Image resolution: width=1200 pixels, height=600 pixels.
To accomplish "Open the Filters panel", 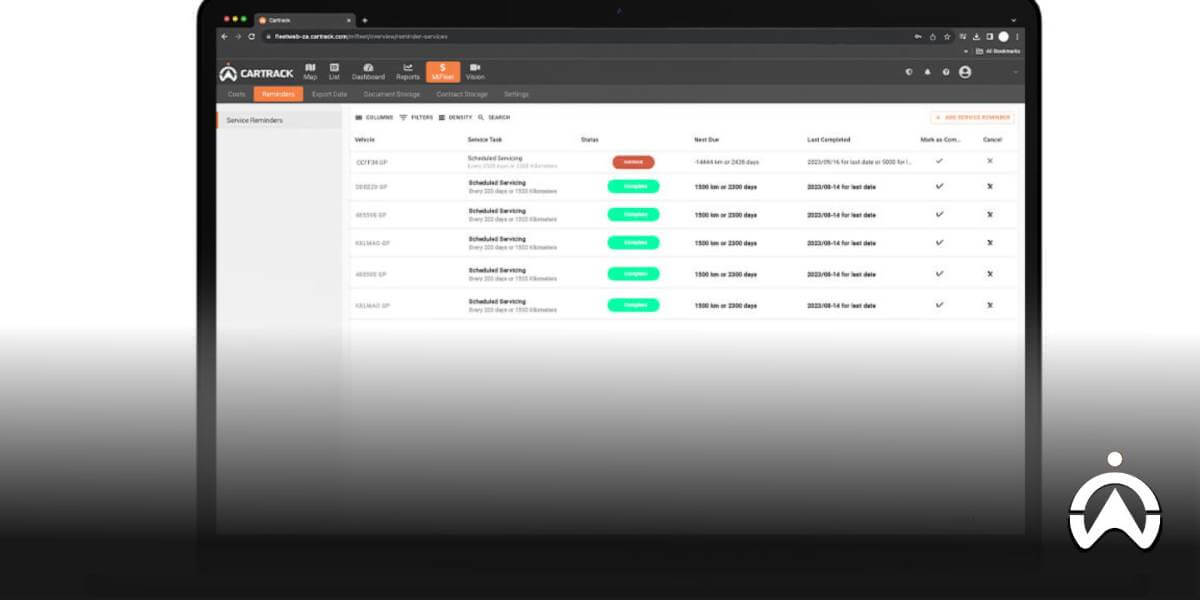I will point(416,117).
